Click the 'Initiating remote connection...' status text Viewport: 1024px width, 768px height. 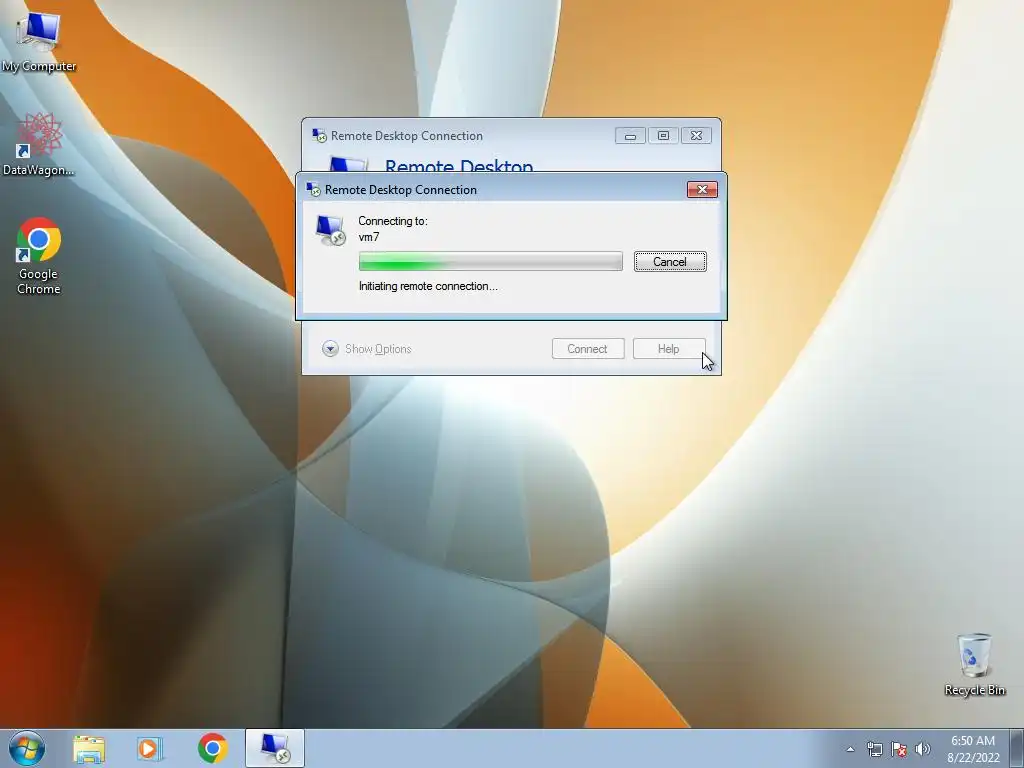pos(428,286)
